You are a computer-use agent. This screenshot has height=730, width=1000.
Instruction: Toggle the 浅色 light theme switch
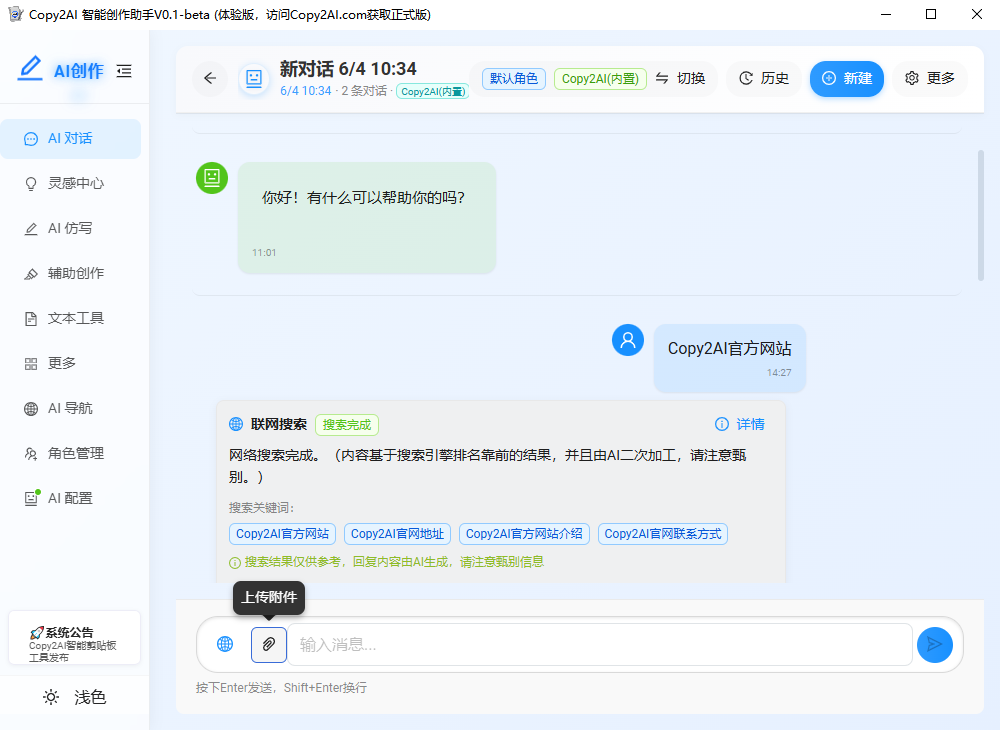(74, 697)
